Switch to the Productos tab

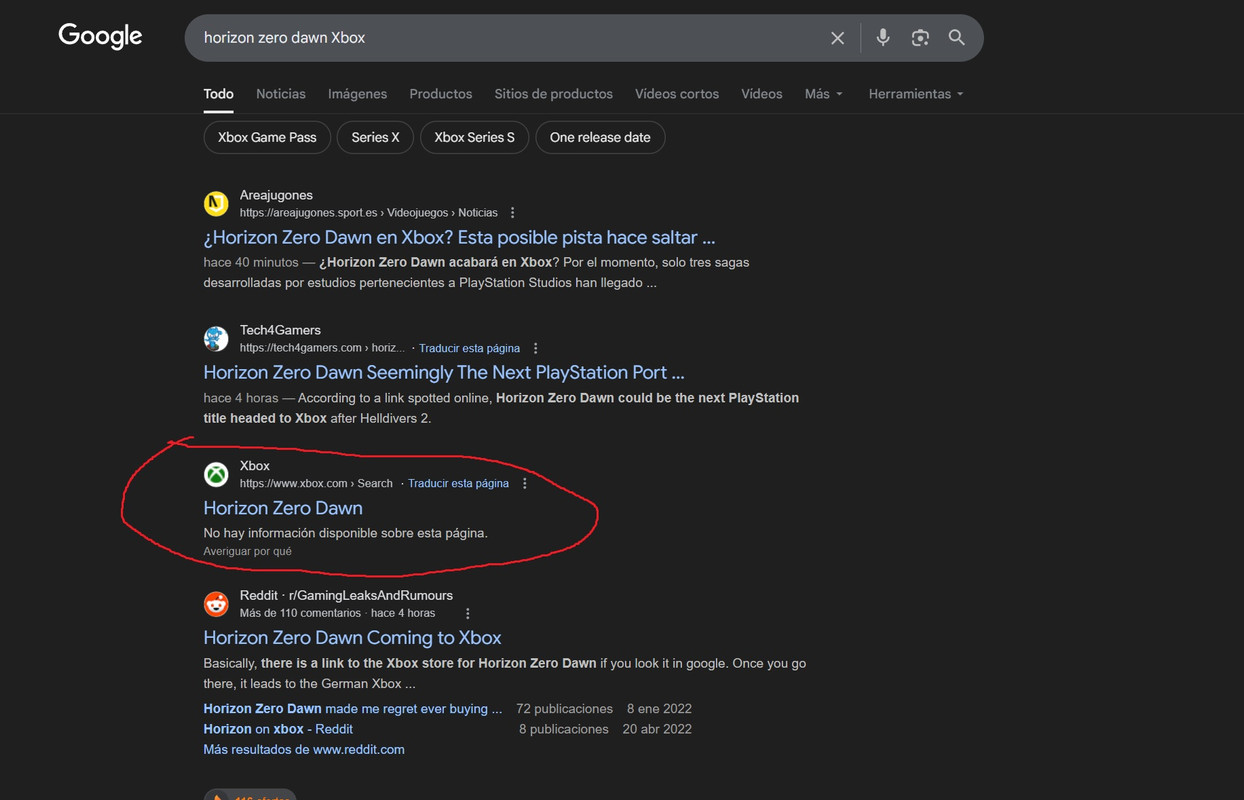441,94
